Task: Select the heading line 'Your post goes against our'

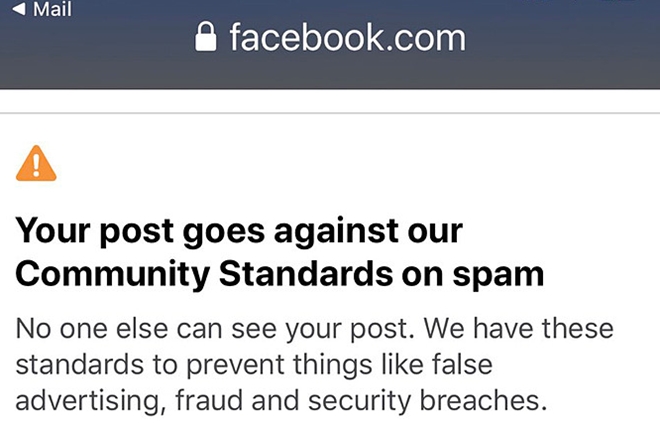Action: point(239,232)
